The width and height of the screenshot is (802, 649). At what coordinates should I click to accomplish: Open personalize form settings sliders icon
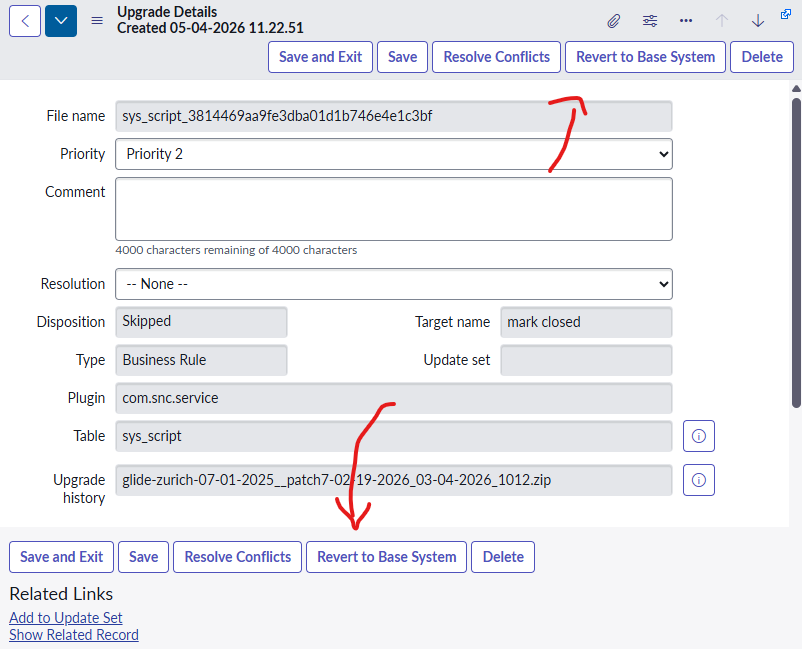point(650,20)
